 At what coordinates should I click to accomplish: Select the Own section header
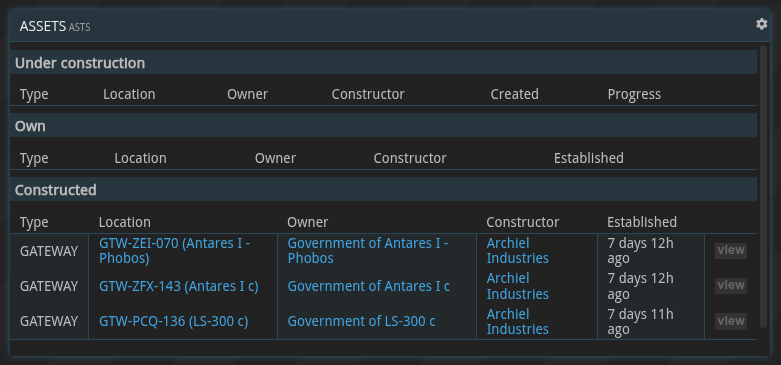[x=383, y=126]
